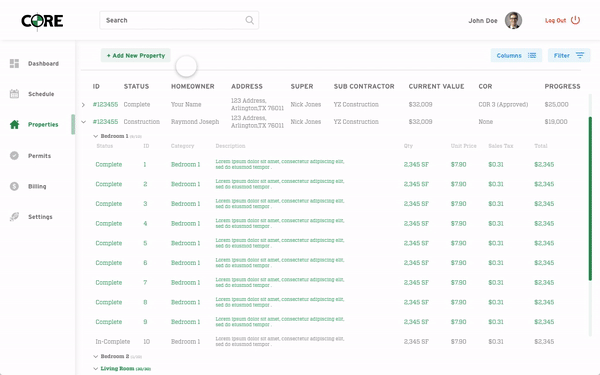Viewport: 600px width, 375px height.
Task: Collapse the Raymond Joseph property row chevron
Action: pyautogui.click(x=83, y=122)
